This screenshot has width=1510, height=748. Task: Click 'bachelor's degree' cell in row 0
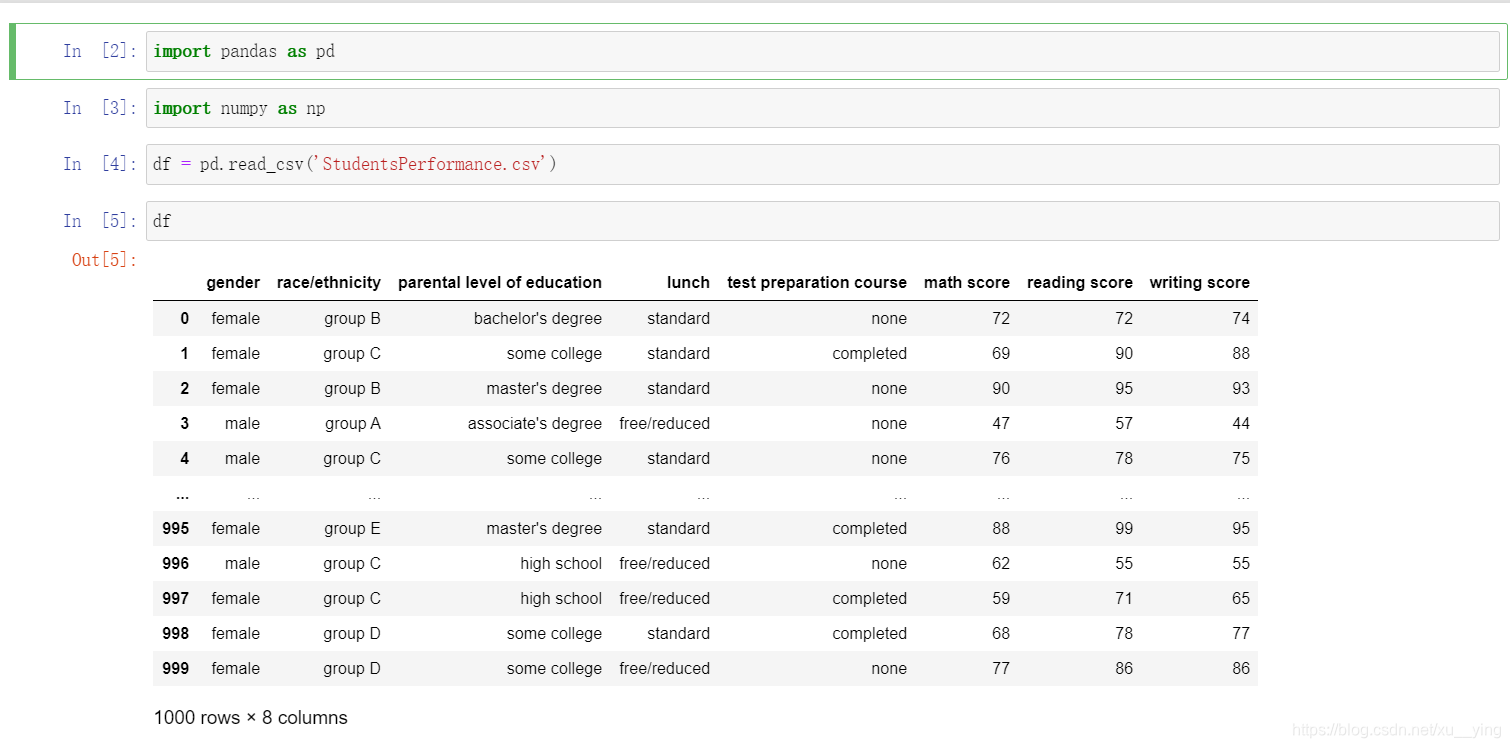[x=538, y=319]
